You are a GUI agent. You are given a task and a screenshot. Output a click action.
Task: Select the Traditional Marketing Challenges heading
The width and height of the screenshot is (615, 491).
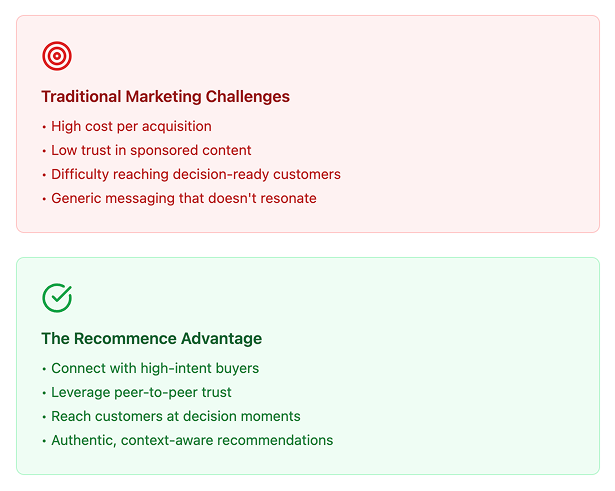pos(166,96)
